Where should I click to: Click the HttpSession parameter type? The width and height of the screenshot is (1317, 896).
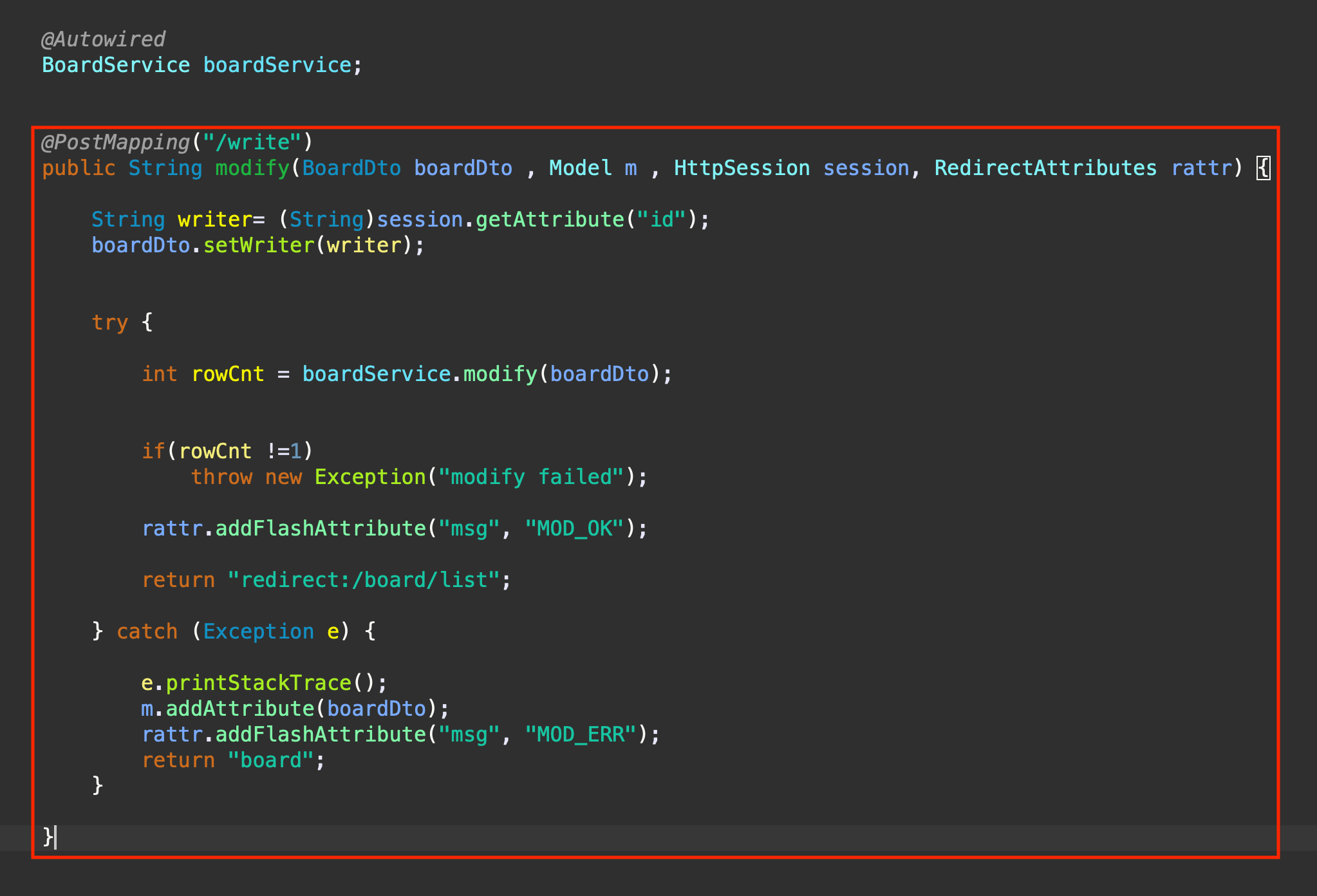click(x=741, y=168)
